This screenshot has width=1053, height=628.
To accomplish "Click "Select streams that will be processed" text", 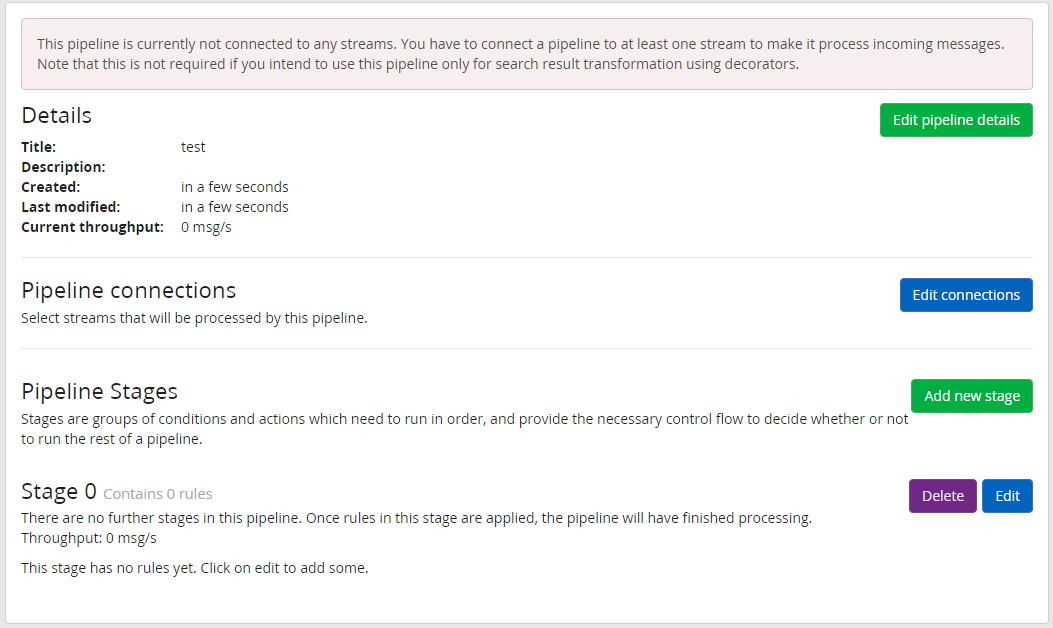I will coord(195,319).
